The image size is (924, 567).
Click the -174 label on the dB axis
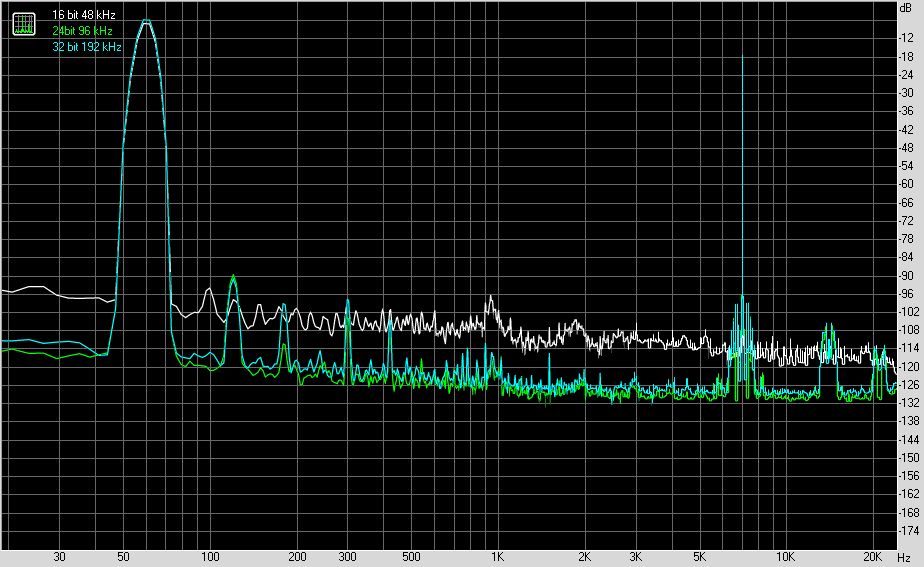(x=906, y=530)
